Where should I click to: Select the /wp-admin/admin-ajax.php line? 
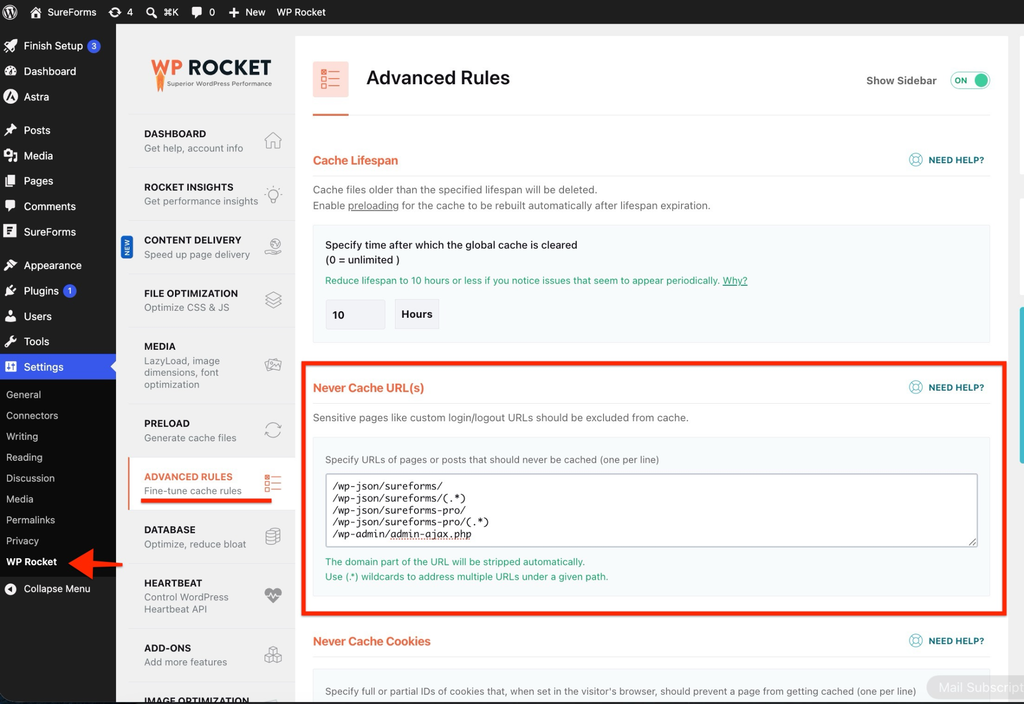coord(402,534)
